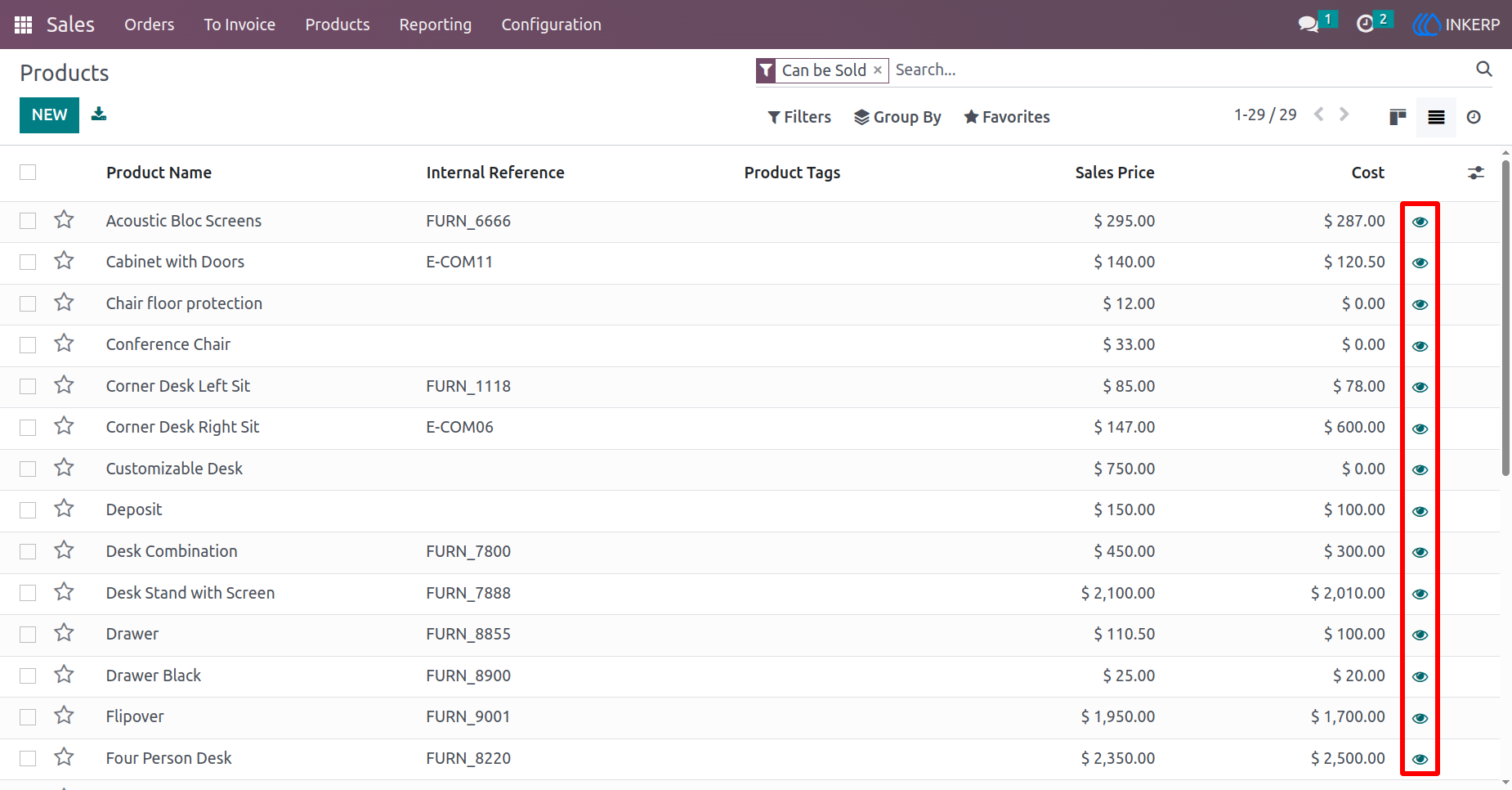Screen dimensions: 1512x790
Task: Open the Products menu
Action: click(x=338, y=25)
